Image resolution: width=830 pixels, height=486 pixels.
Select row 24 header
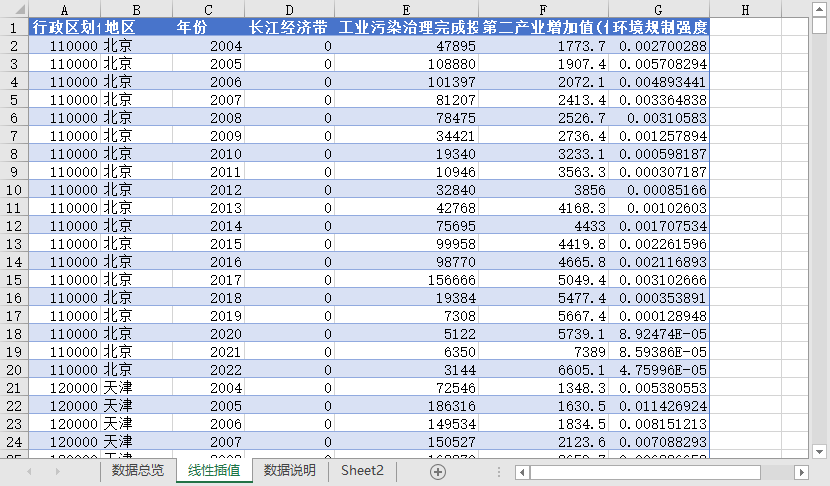(x=14, y=442)
